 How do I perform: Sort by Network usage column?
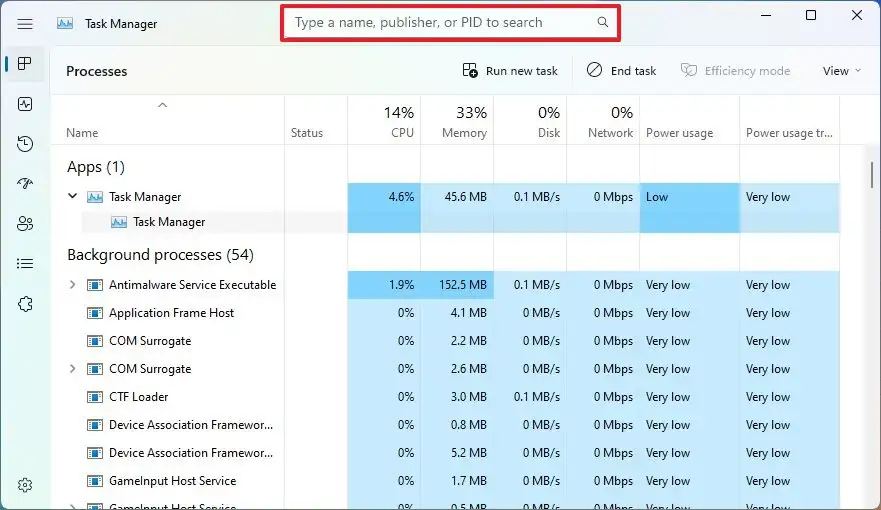tap(603, 121)
